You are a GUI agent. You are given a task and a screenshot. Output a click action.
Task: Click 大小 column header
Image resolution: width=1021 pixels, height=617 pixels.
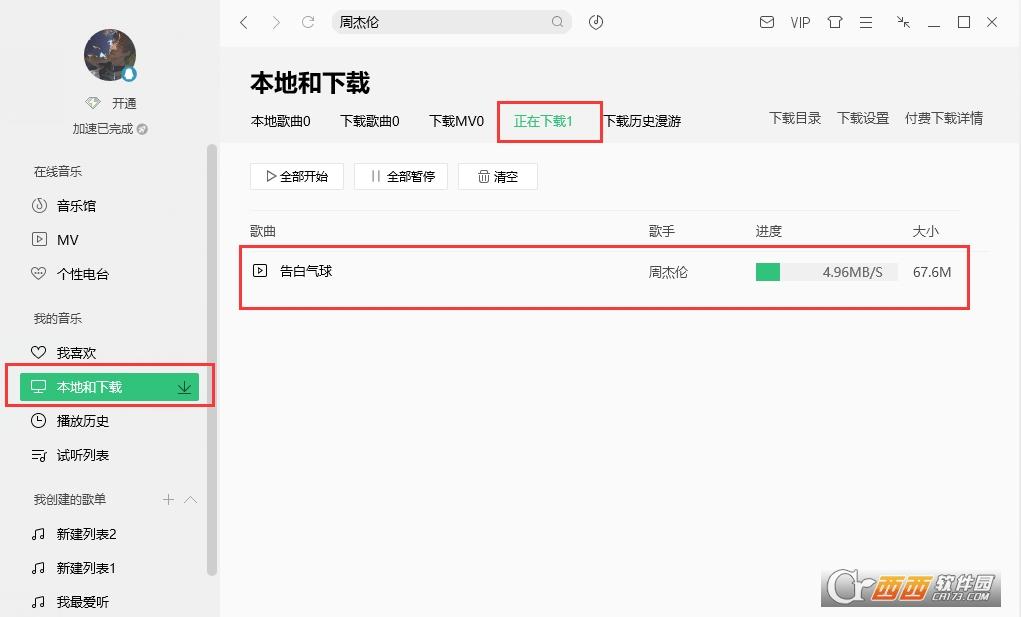point(925,231)
